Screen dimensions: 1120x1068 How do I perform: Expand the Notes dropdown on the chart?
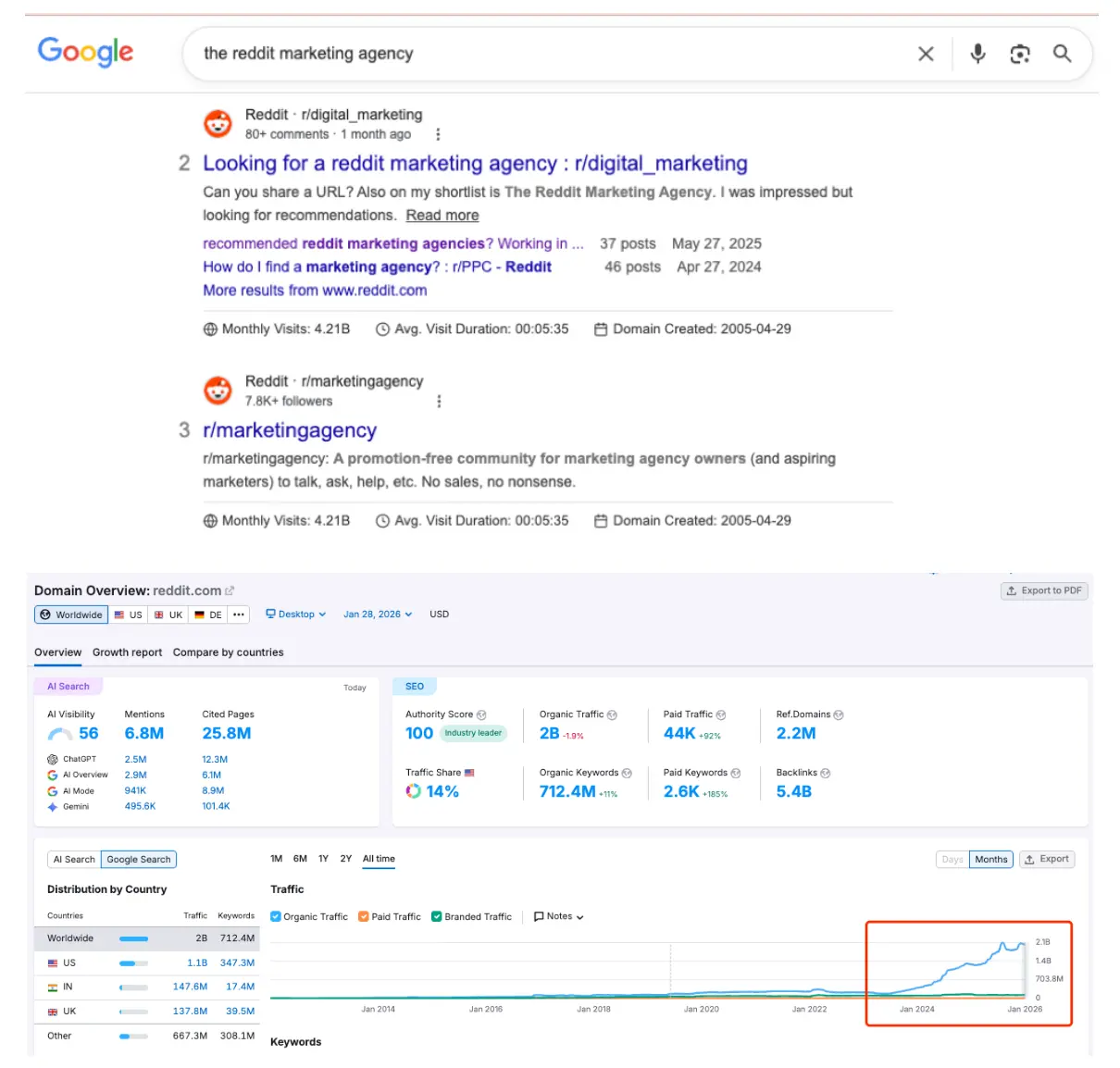(556, 916)
